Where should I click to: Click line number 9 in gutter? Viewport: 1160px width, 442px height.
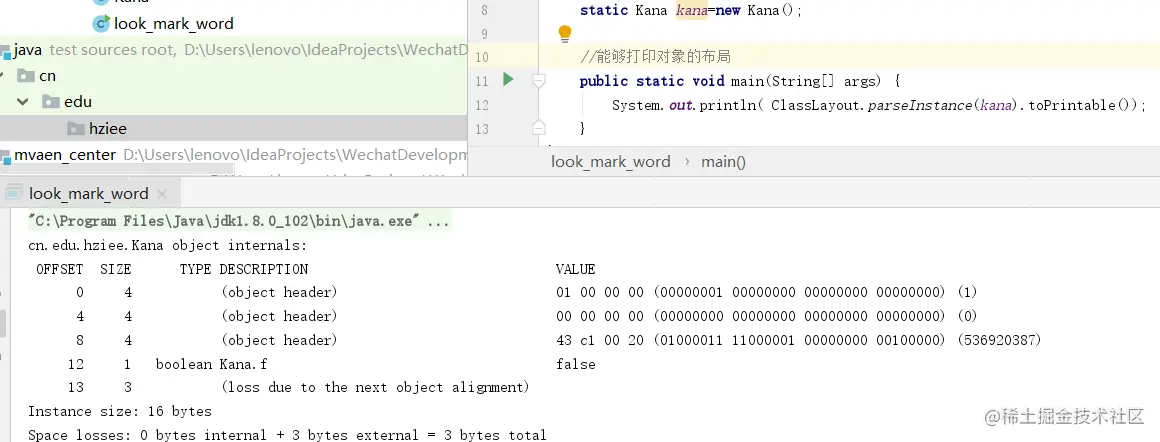point(485,33)
